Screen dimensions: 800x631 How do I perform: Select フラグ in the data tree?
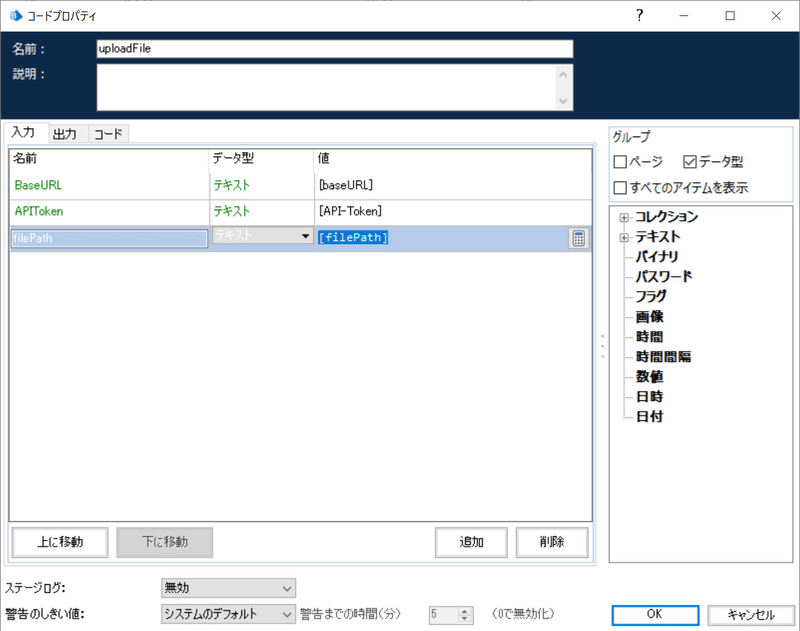pyautogui.click(x=651, y=296)
